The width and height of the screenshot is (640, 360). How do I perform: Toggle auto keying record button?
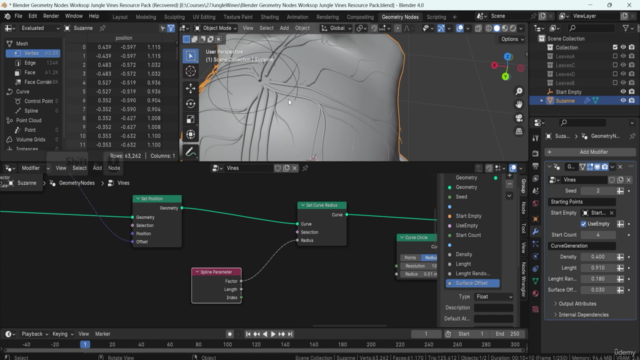point(229,334)
